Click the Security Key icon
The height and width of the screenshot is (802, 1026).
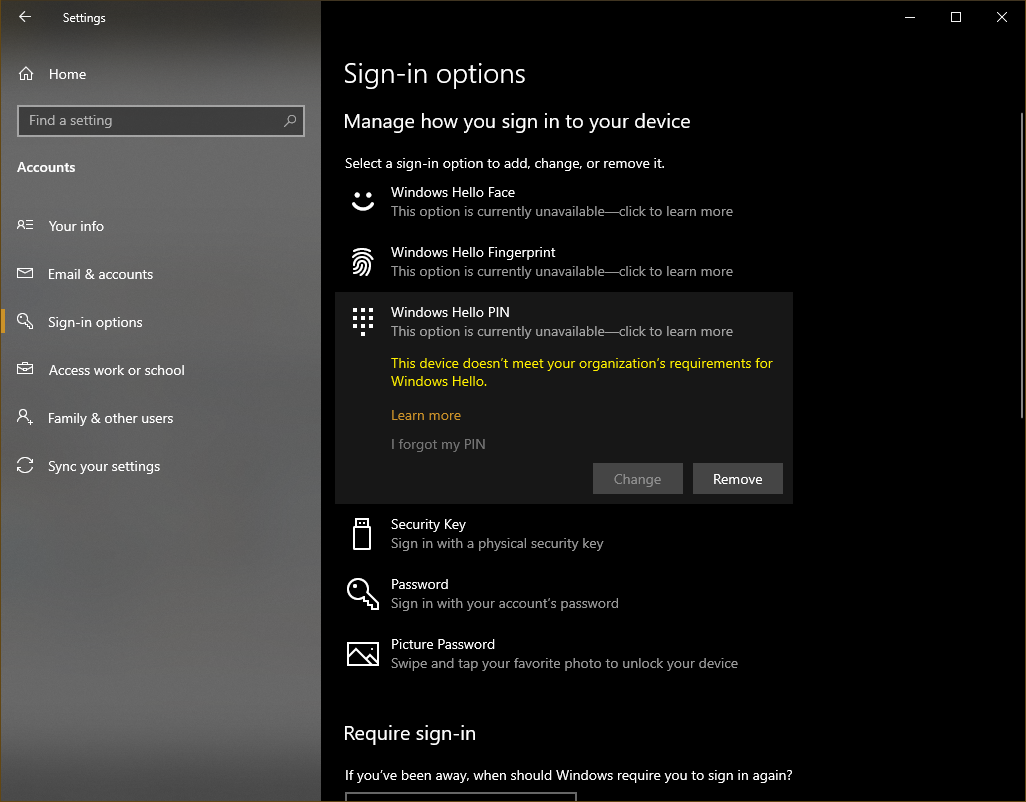point(362,533)
